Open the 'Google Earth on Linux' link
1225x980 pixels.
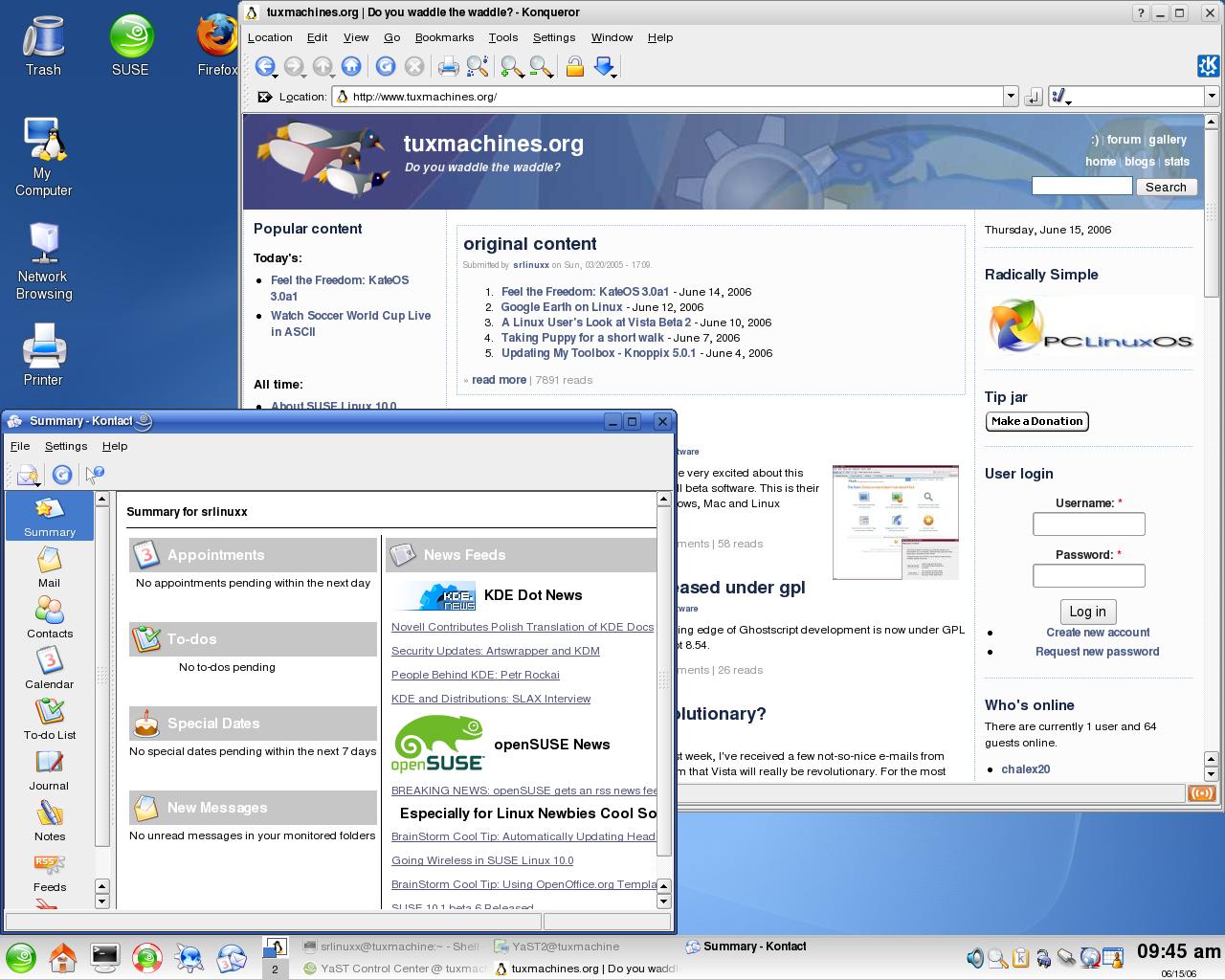562,307
